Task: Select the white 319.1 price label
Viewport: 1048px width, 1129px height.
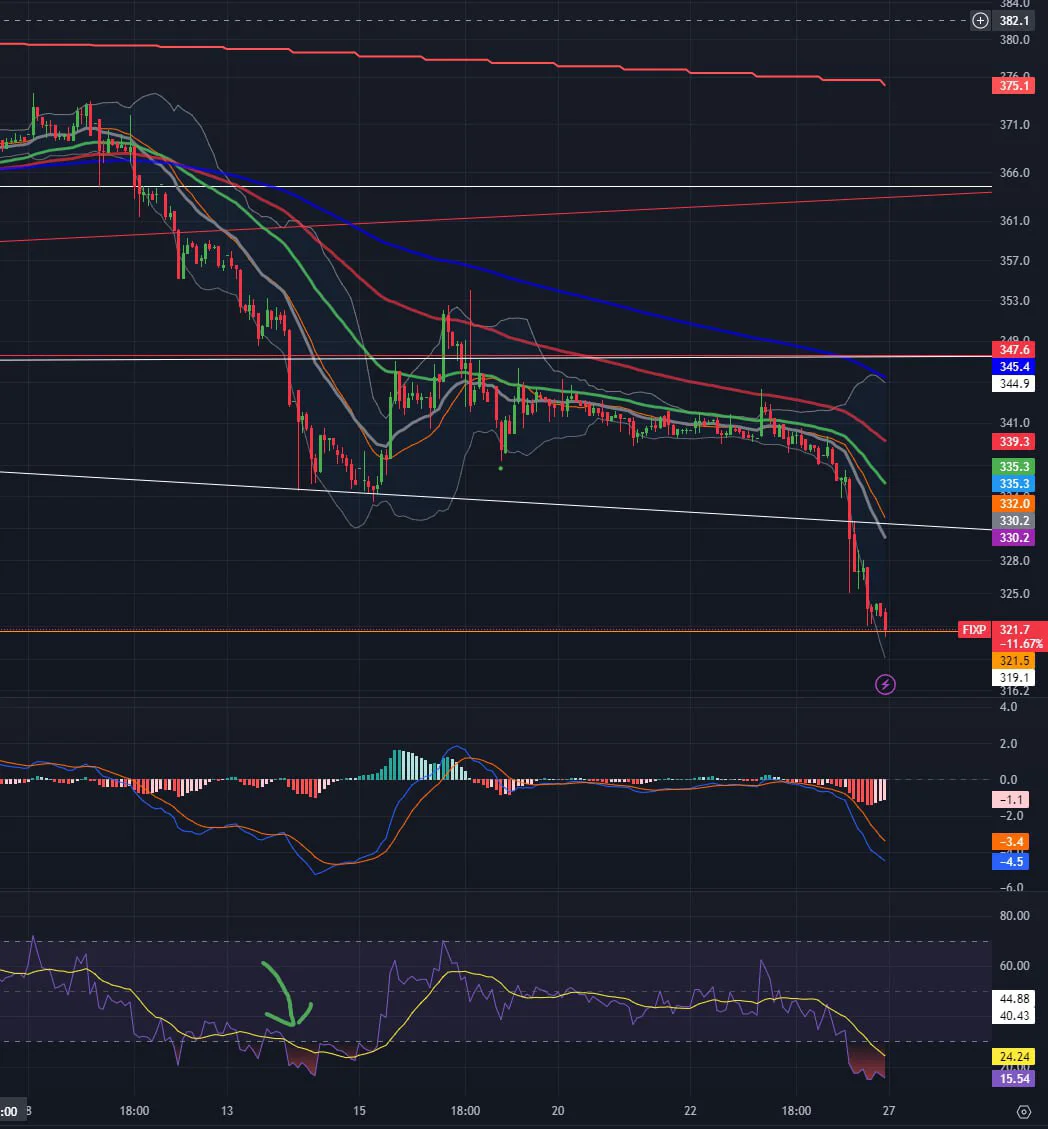Action: pyautogui.click(x=1013, y=678)
